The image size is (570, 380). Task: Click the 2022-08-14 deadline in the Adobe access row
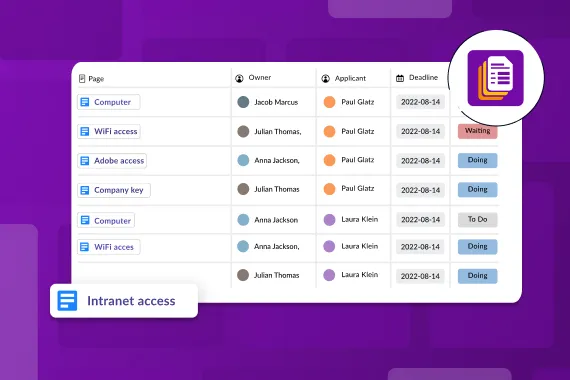421,161
